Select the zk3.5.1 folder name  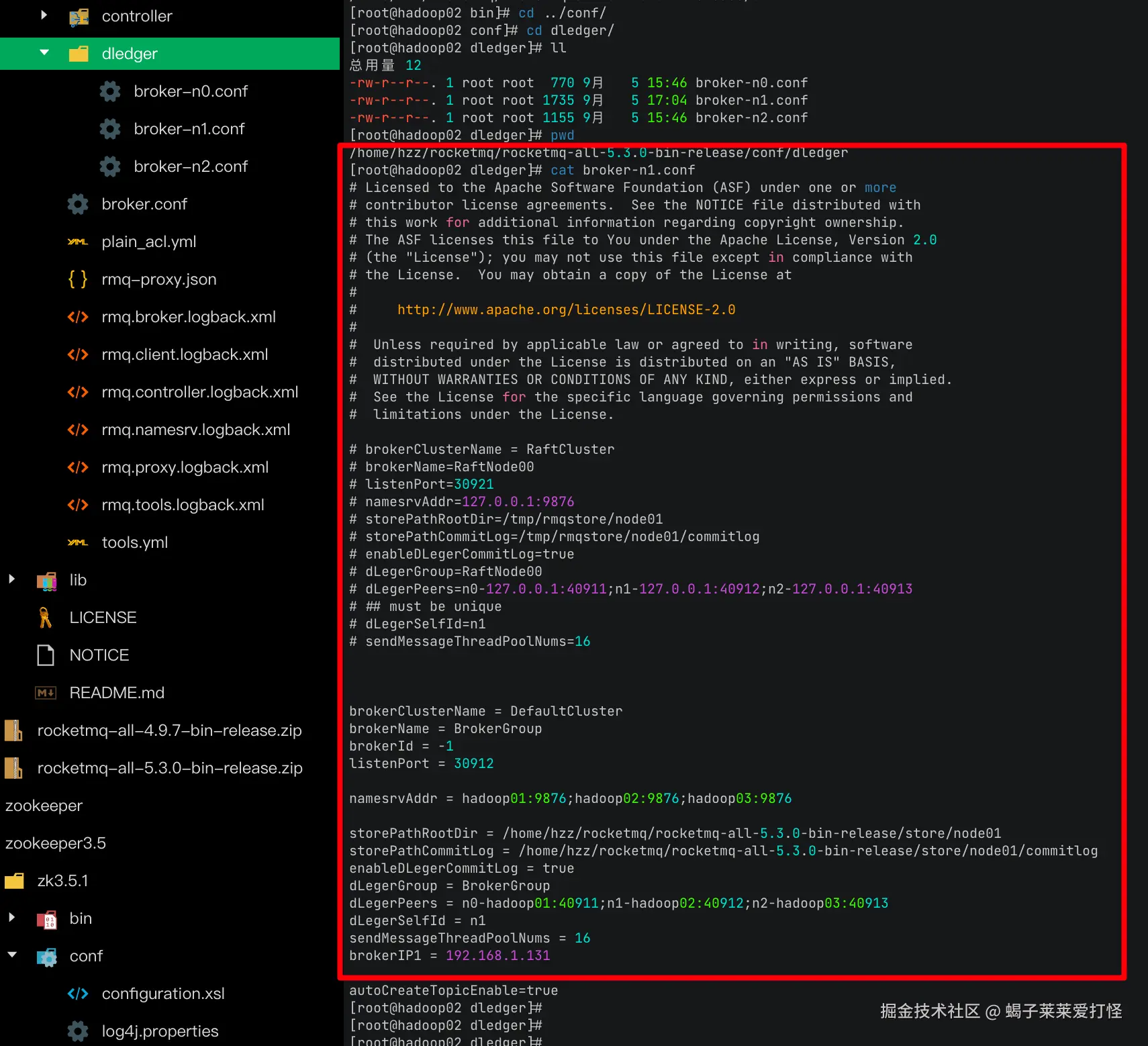(x=62, y=881)
